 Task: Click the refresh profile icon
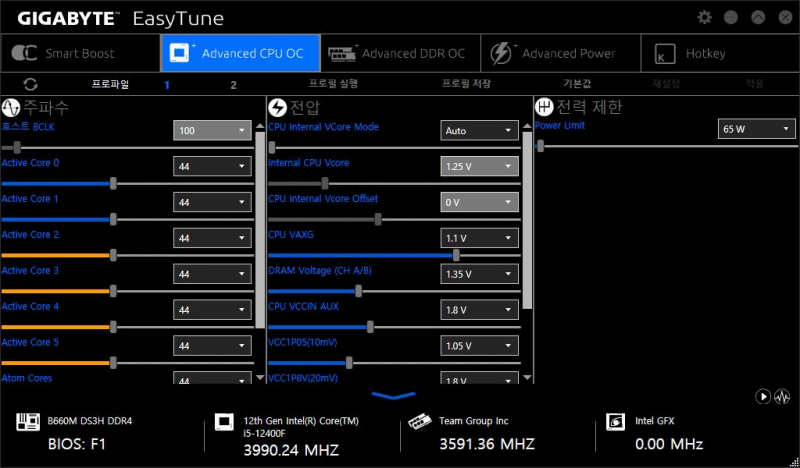click(x=30, y=84)
